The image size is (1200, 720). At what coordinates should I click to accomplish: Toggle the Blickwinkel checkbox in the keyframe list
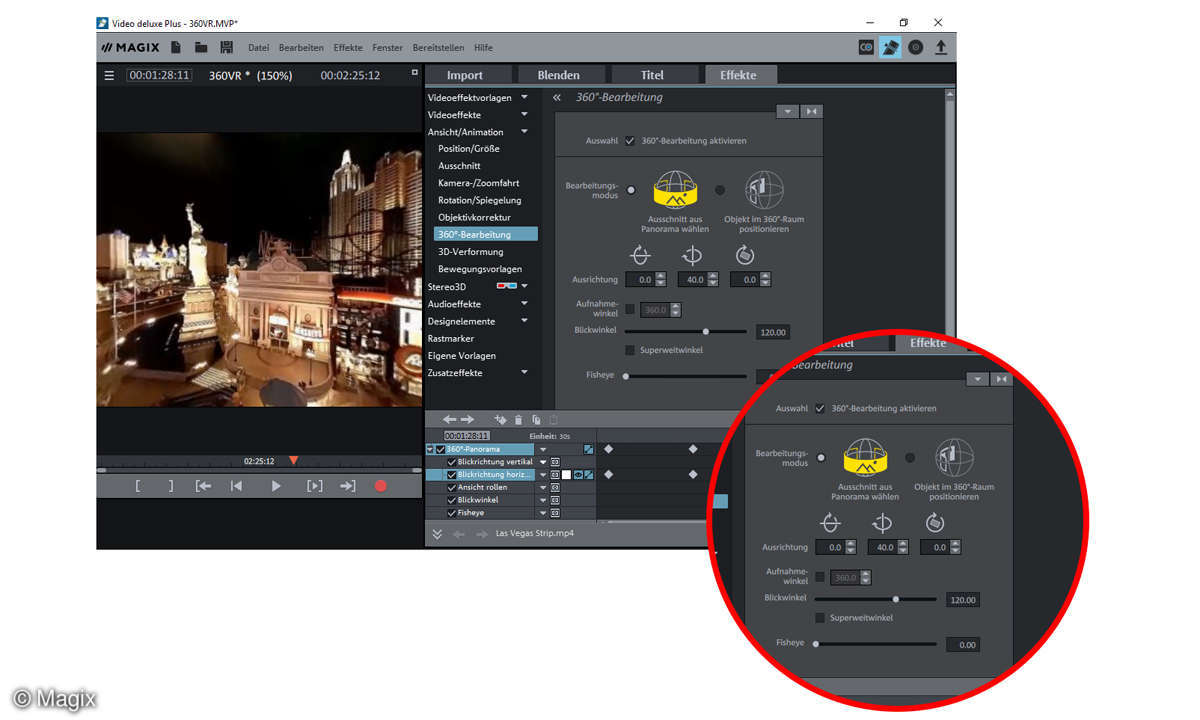452,500
